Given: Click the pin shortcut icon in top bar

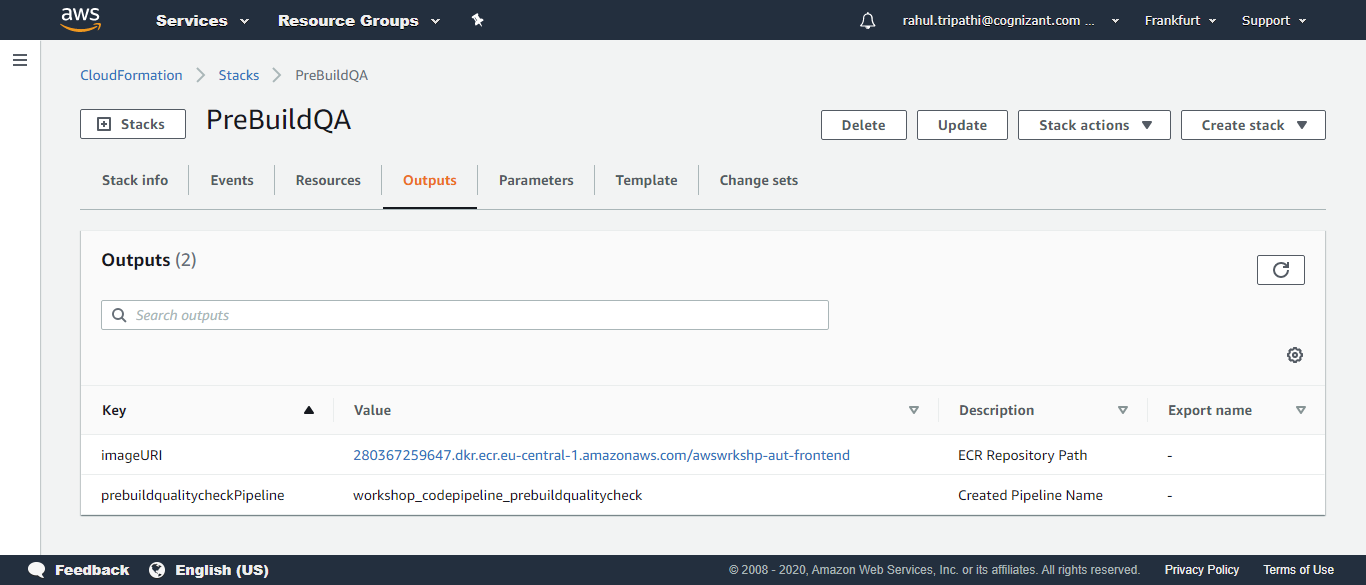Looking at the screenshot, I should click(478, 20).
